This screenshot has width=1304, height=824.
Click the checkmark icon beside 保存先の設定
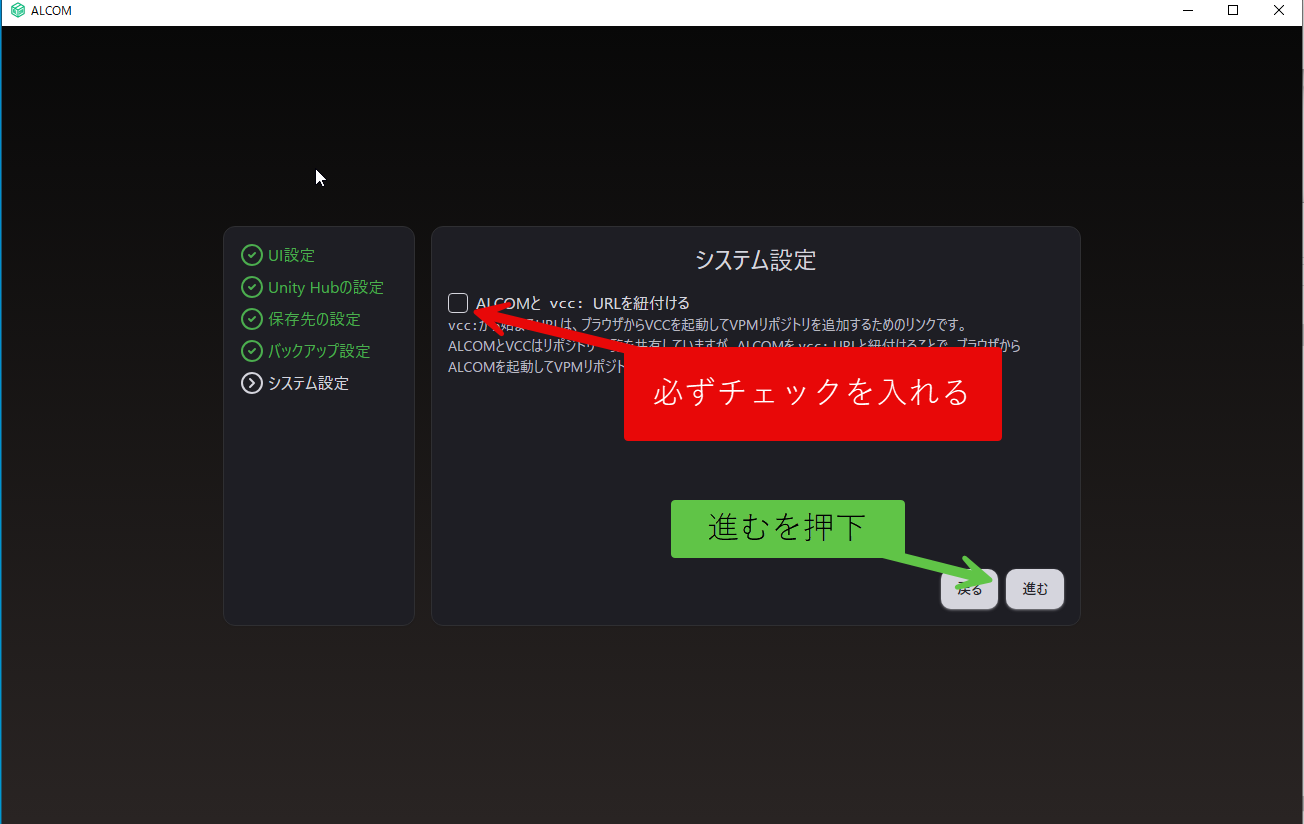[x=252, y=319]
